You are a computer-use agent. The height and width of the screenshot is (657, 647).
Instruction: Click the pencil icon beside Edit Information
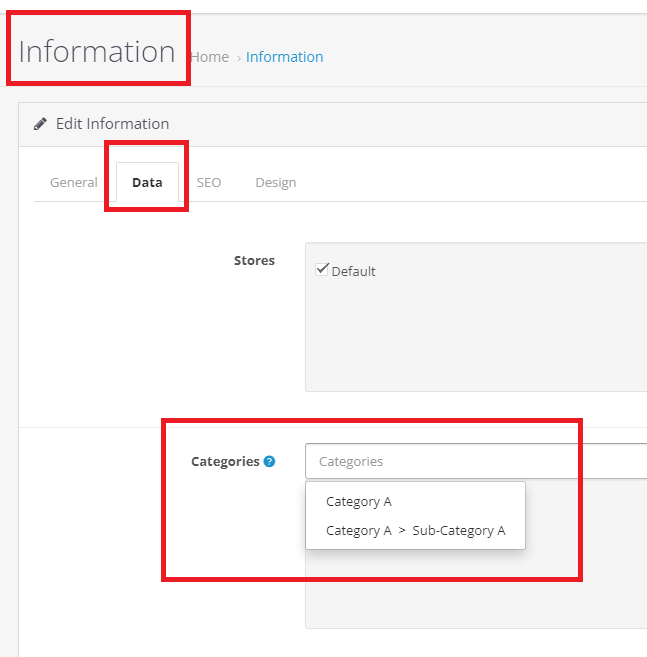pyautogui.click(x=40, y=124)
